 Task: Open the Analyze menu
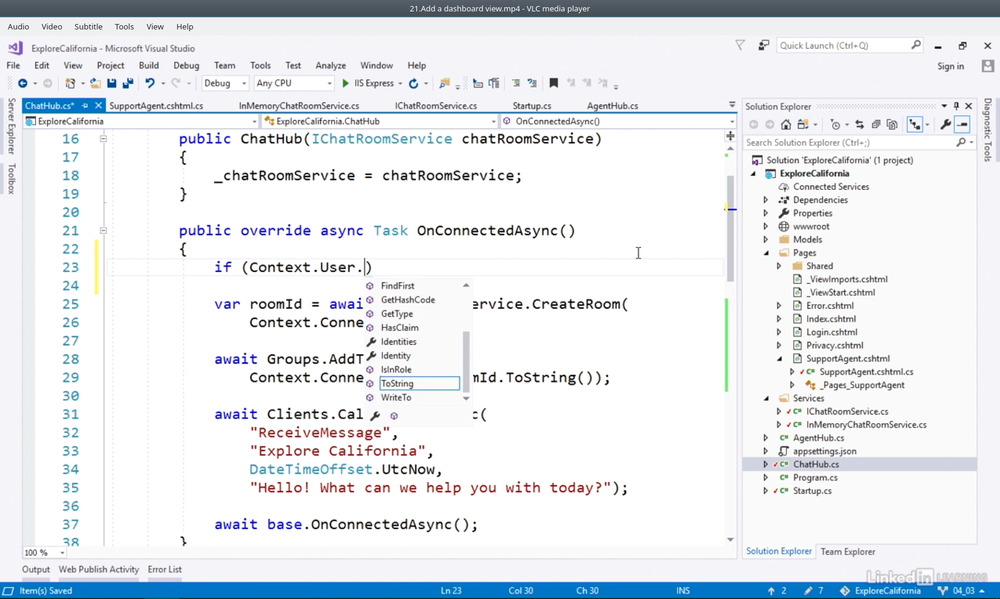point(330,65)
